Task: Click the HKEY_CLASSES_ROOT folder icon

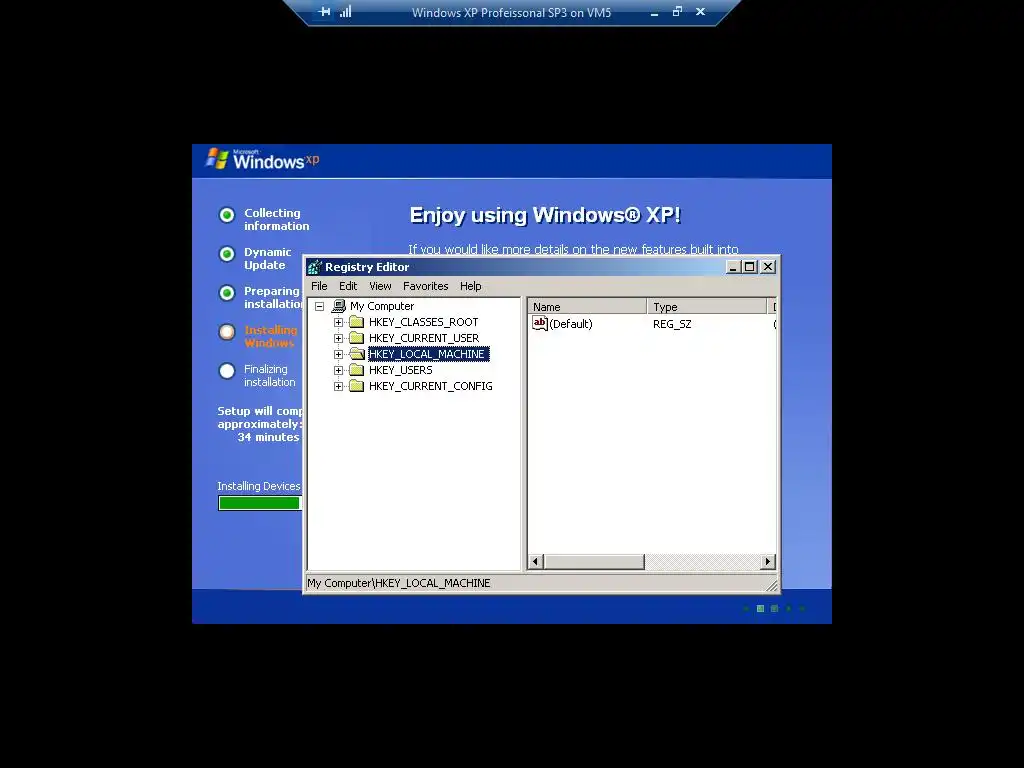Action: point(357,321)
